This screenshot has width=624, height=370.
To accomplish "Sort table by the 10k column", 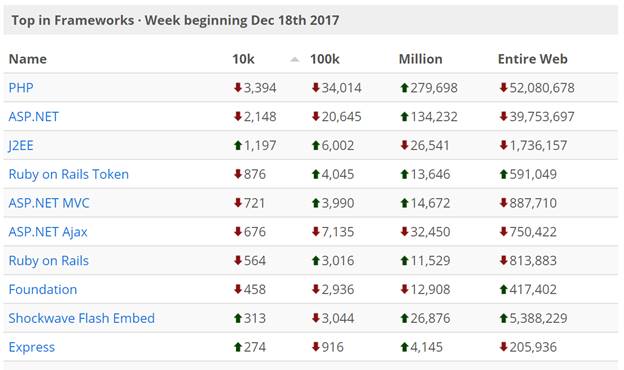I will (243, 59).
